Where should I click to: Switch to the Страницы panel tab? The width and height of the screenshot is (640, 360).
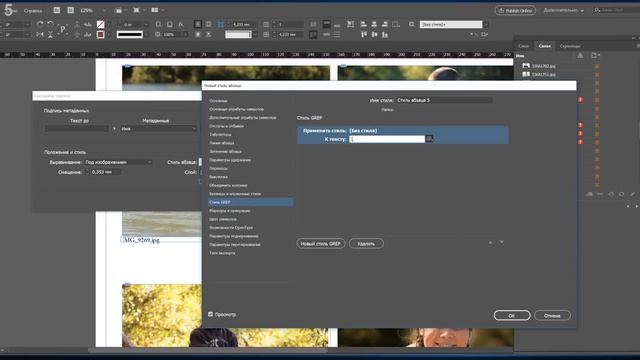point(569,46)
